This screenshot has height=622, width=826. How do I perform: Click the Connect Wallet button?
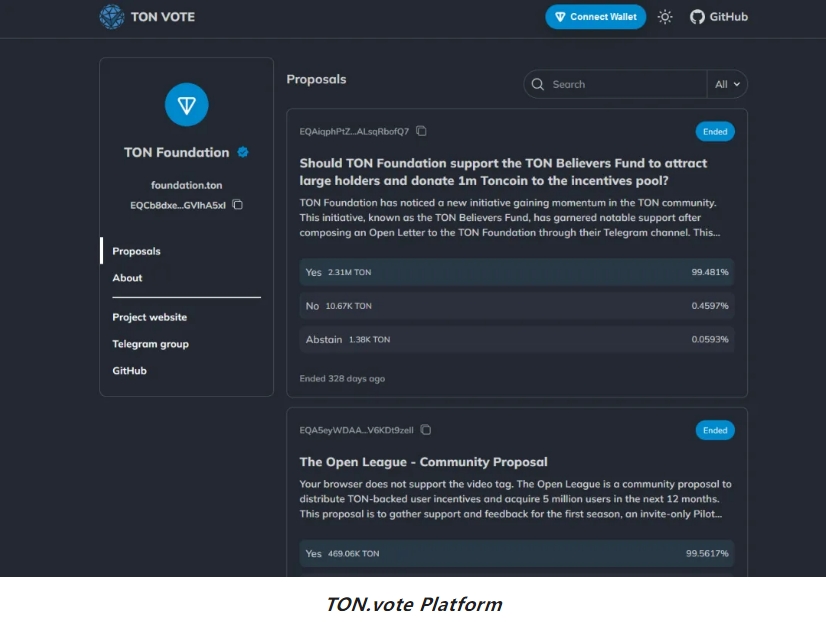coord(595,17)
